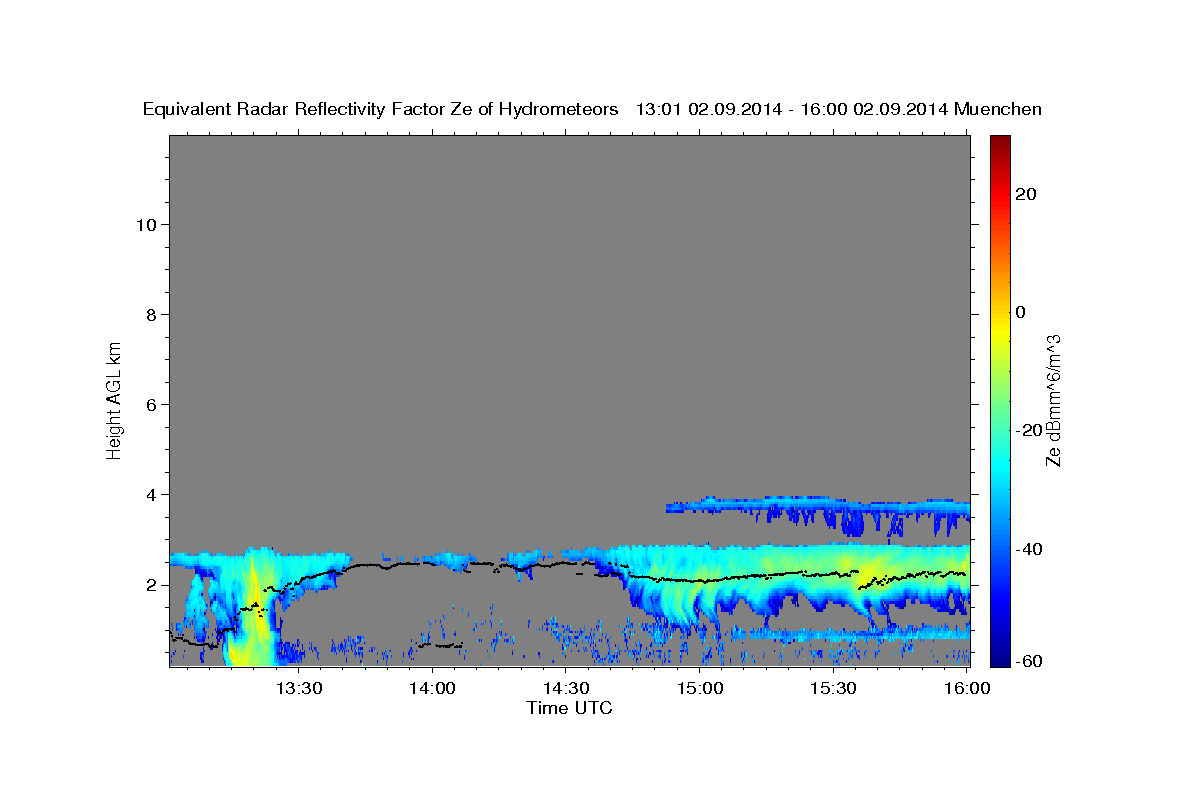Viewport: 1200px width, 800px height.
Task: Click the x-axis label 'Time UTC'
Action: [x=569, y=708]
